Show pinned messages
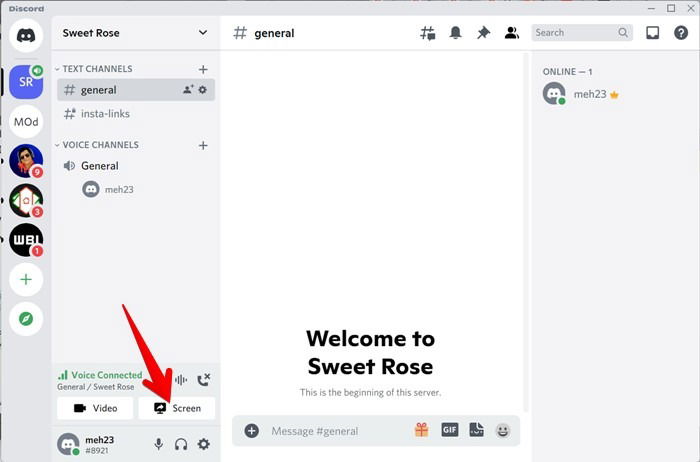The height and width of the screenshot is (462, 700). click(483, 33)
